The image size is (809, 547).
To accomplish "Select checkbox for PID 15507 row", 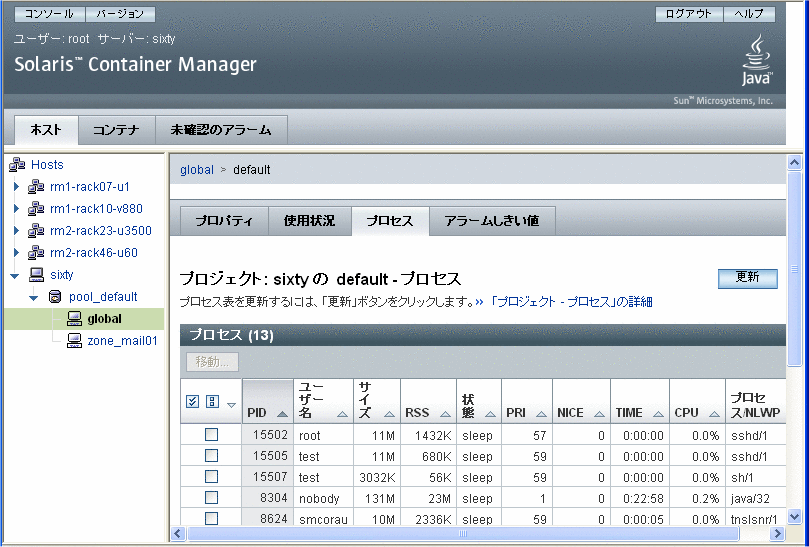I will (211, 477).
